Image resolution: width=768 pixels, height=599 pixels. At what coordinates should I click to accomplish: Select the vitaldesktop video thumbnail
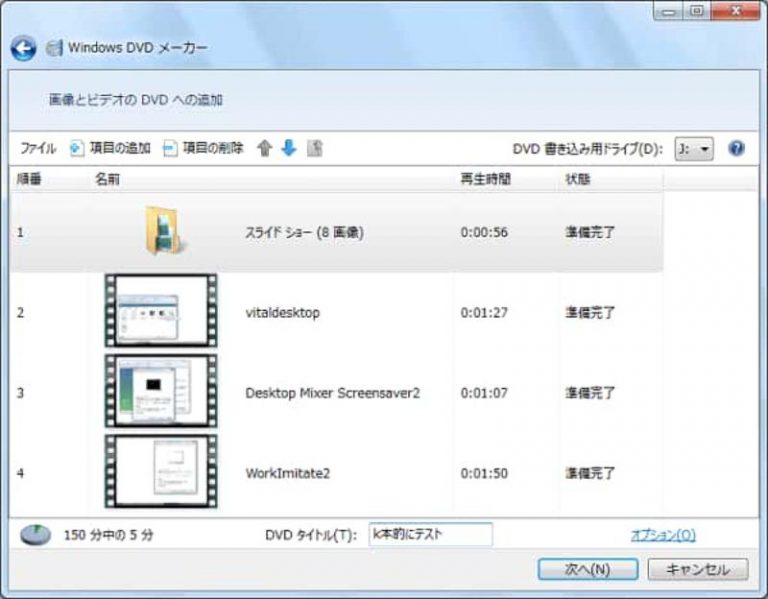point(160,312)
